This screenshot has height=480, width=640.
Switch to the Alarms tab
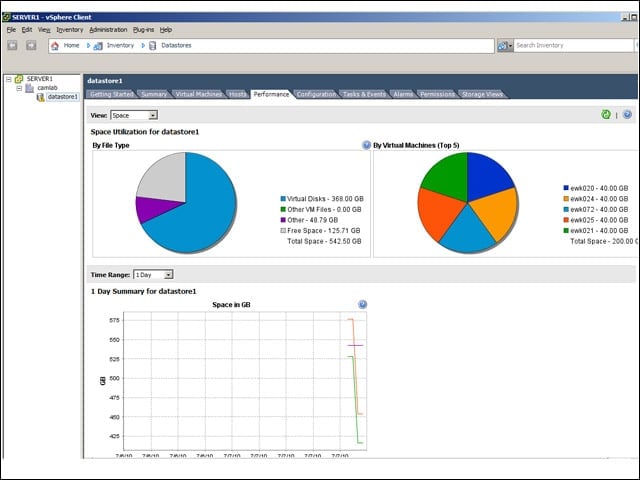point(403,94)
